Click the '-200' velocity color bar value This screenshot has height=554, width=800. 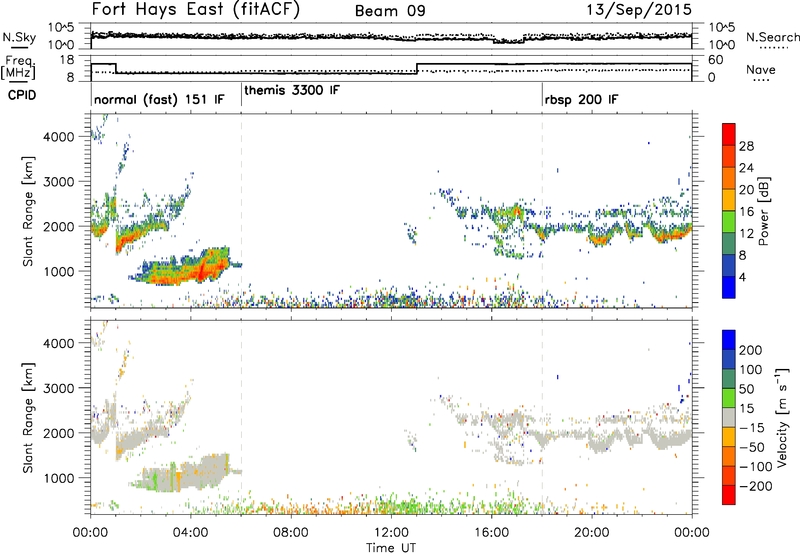(x=755, y=486)
